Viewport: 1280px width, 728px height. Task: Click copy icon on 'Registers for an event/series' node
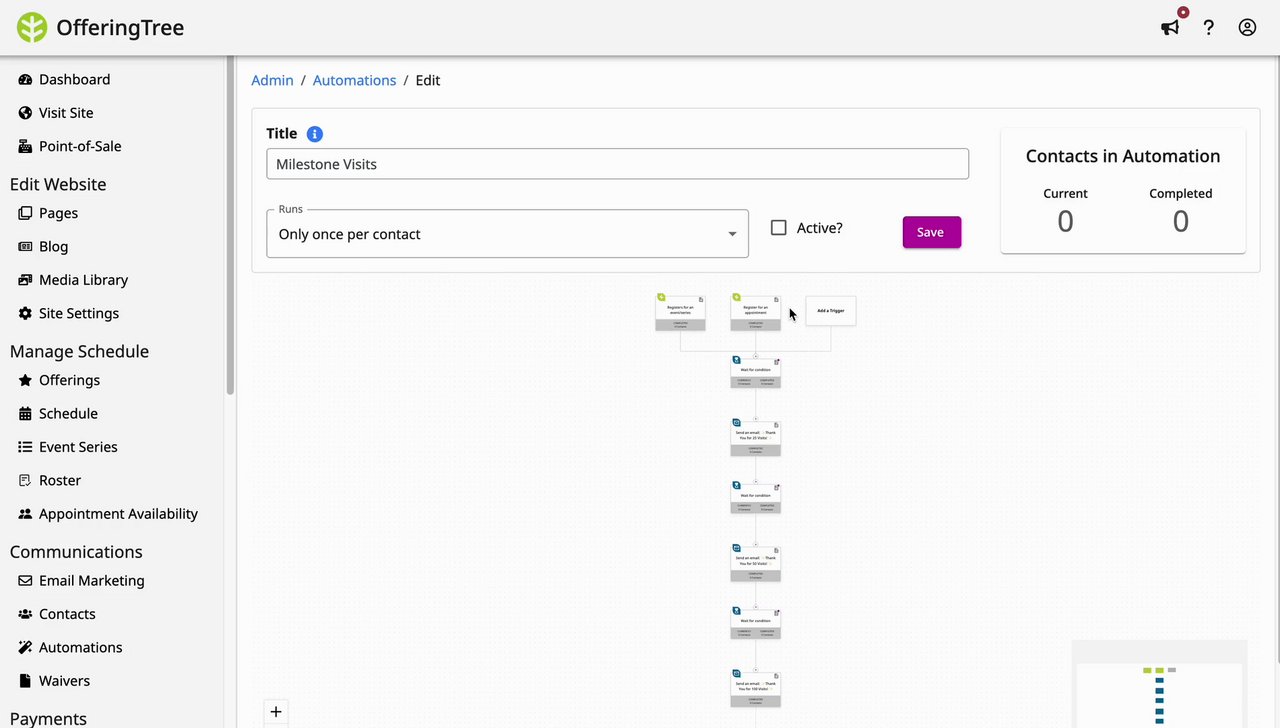pyautogui.click(x=701, y=299)
